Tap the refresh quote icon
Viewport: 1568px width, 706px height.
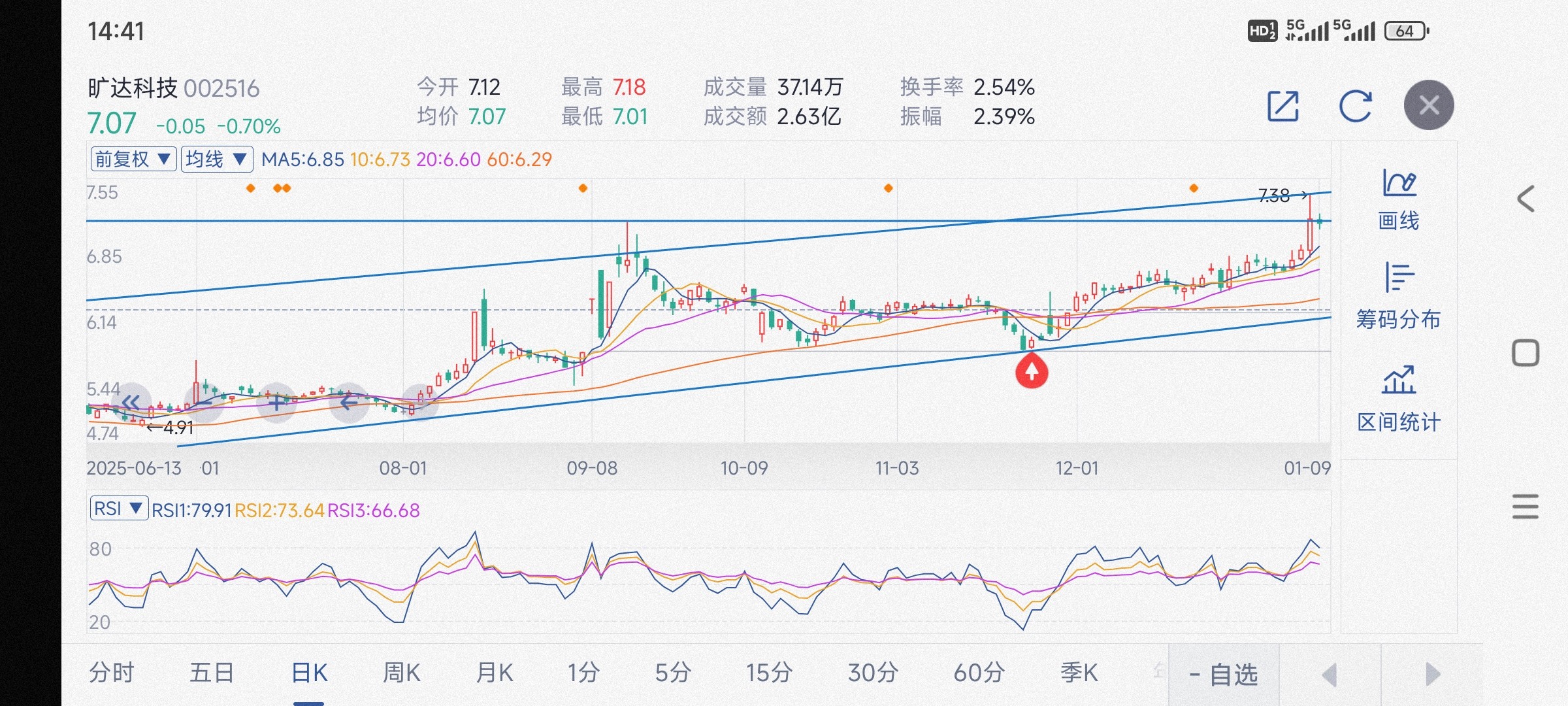1355,106
